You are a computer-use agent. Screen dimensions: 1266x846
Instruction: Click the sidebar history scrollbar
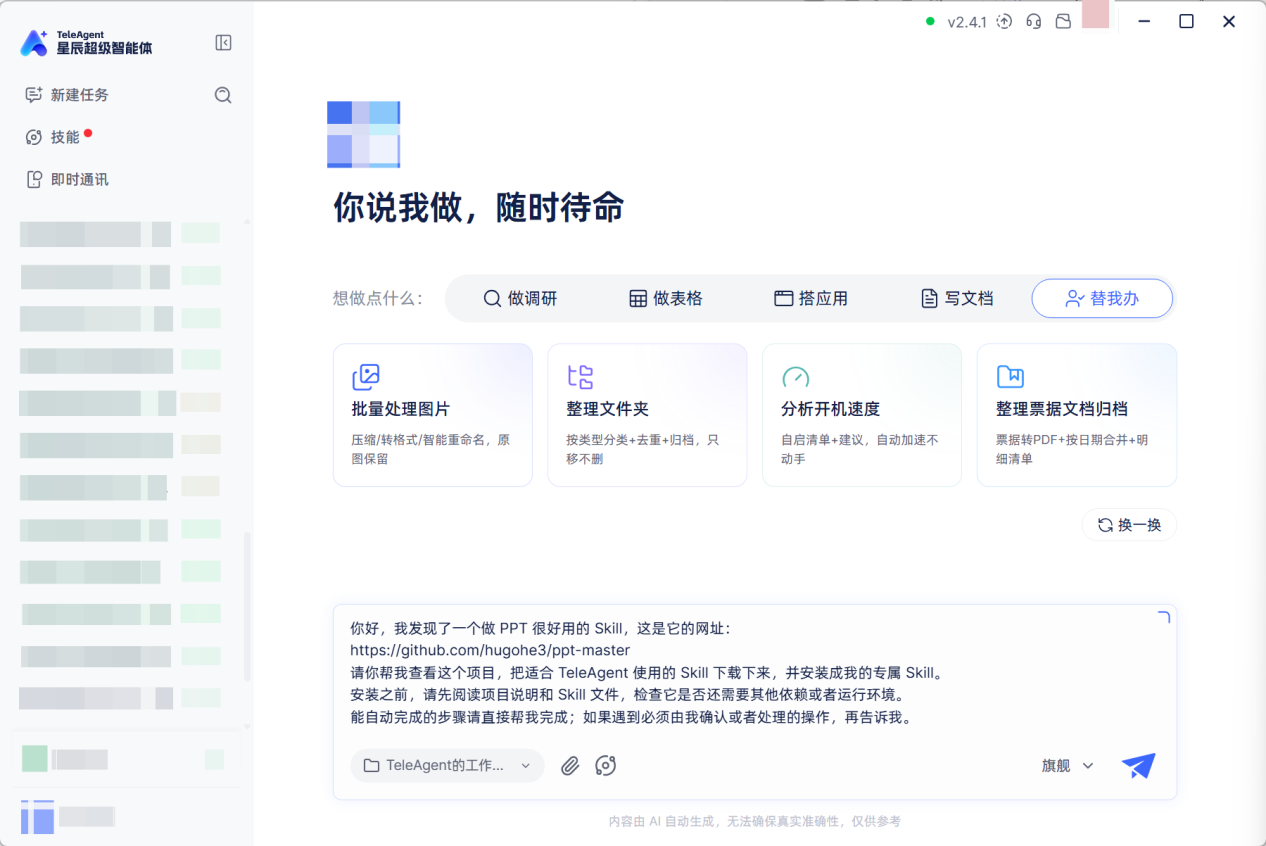pos(247,605)
